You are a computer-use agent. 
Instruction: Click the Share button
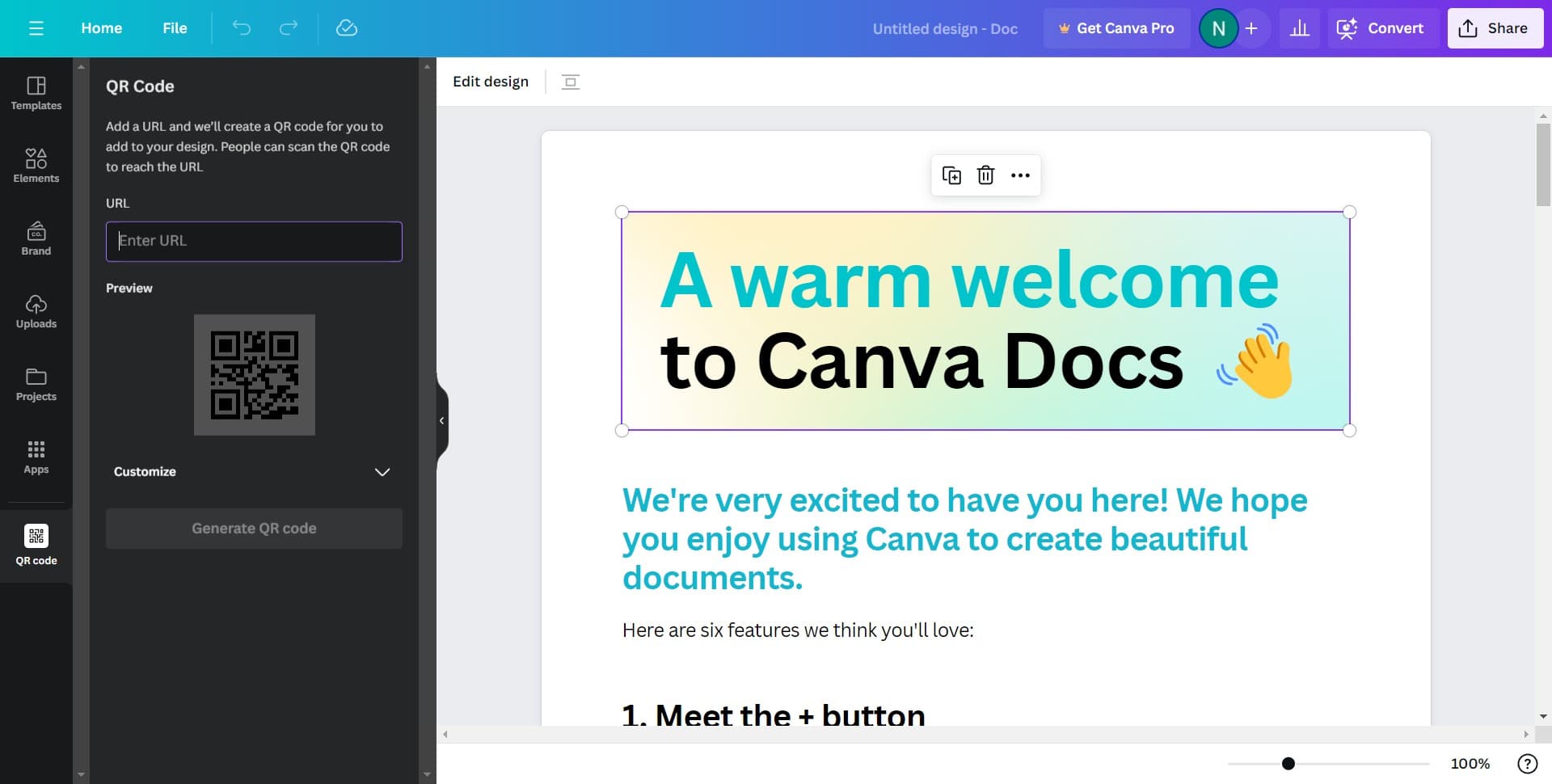(x=1494, y=28)
